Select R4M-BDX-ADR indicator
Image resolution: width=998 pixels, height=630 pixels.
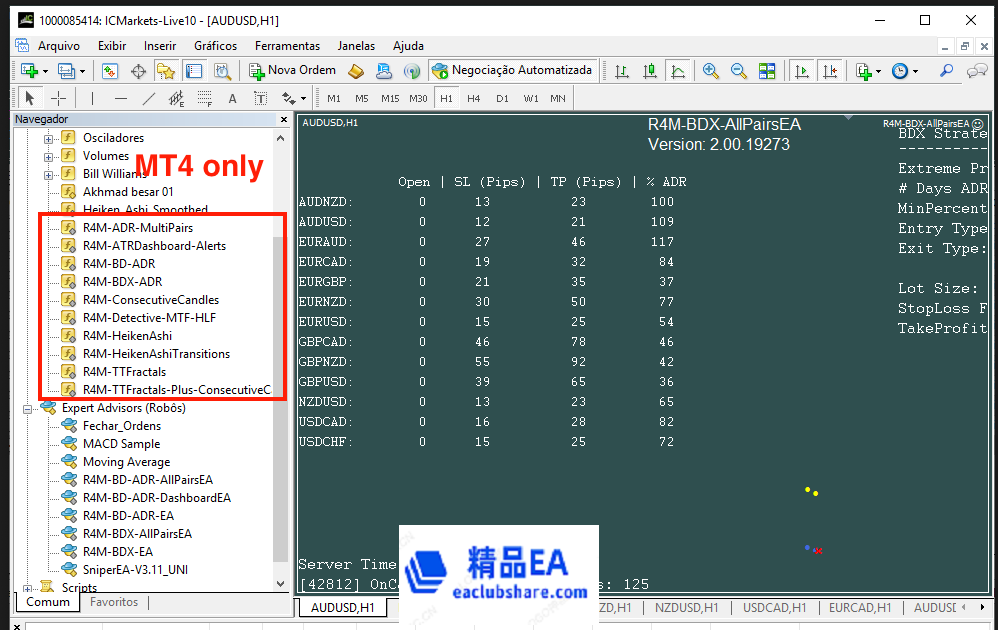(x=122, y=281)
